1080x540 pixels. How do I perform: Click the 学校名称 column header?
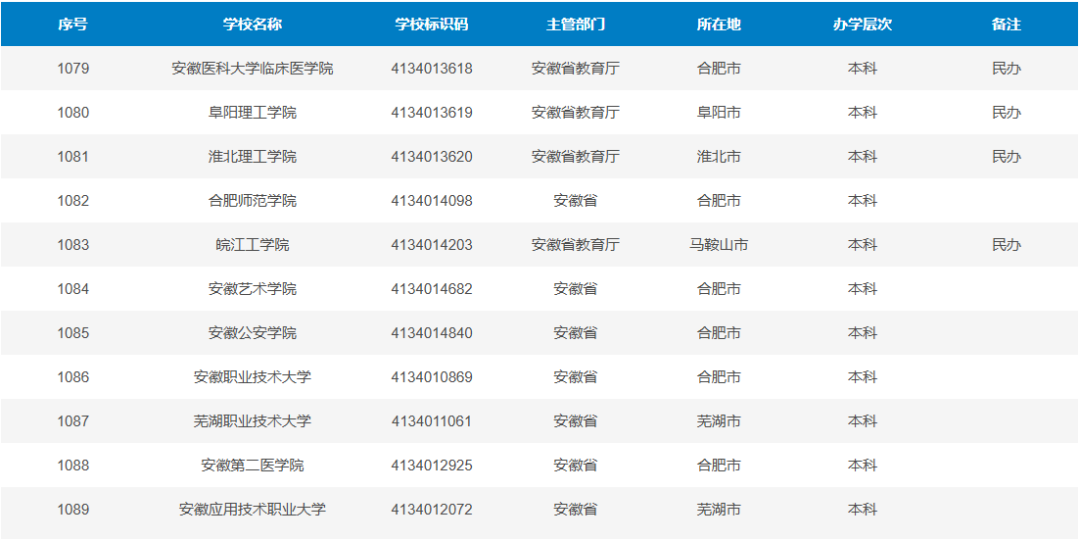pos(252,25)
